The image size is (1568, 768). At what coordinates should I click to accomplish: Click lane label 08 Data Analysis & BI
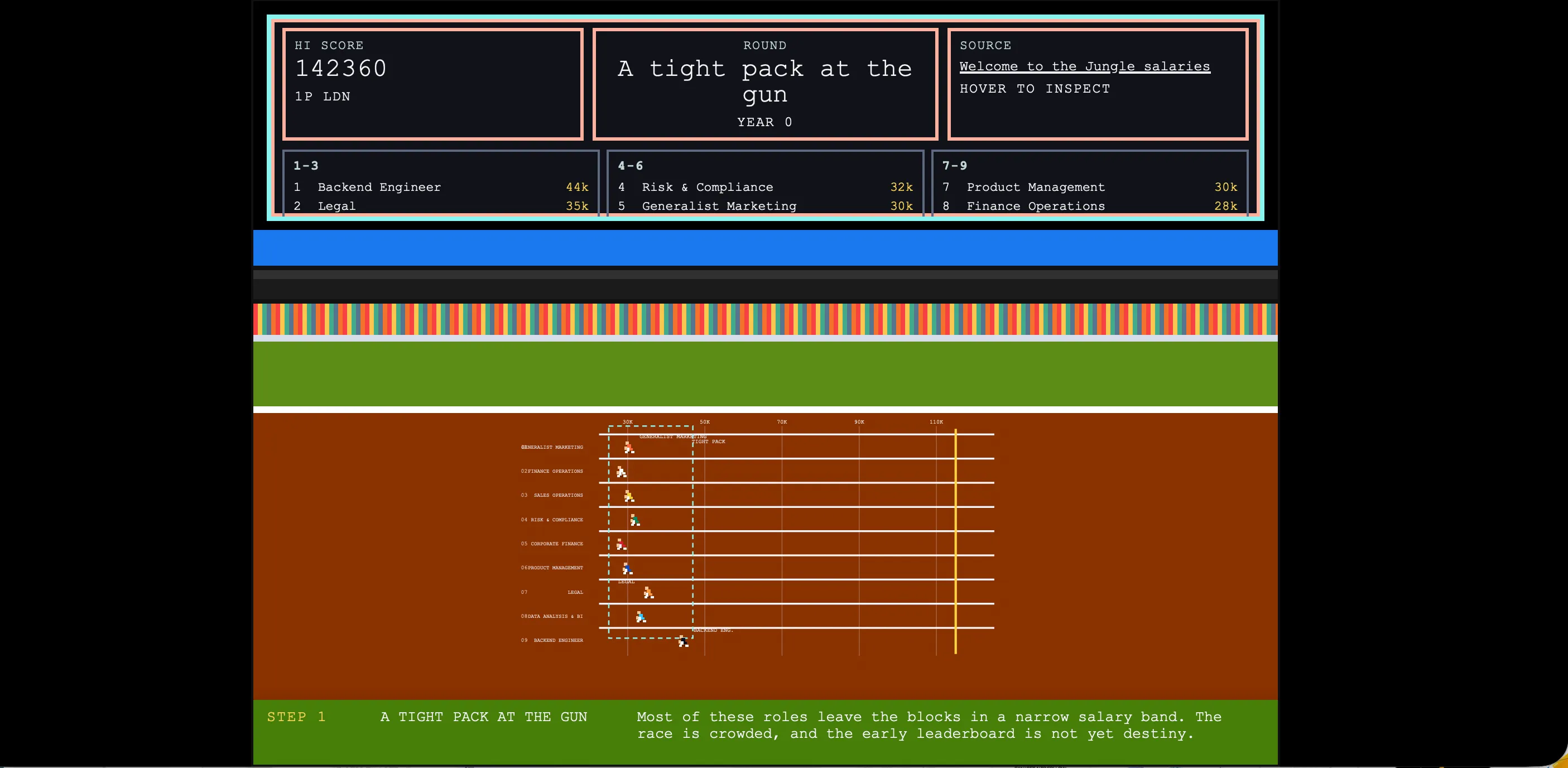(x=552, y=616)
